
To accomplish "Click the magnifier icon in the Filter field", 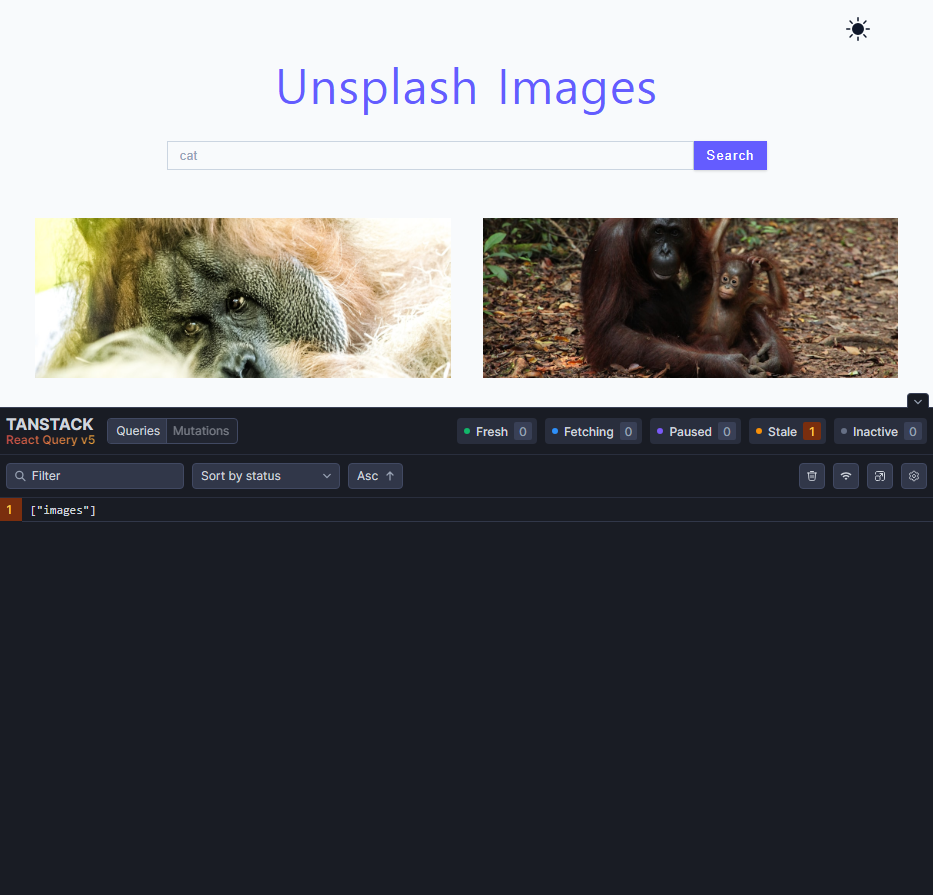I will (x=20, y=476).
